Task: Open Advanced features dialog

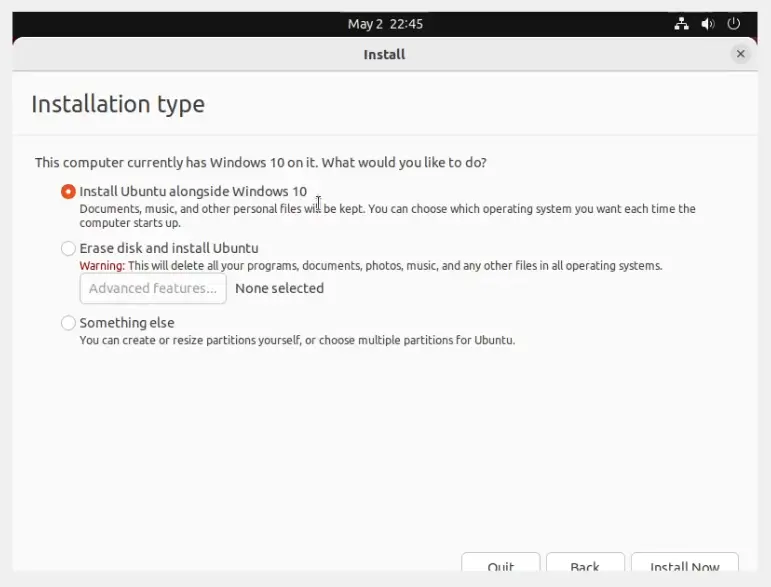Action: pos(153,289)
